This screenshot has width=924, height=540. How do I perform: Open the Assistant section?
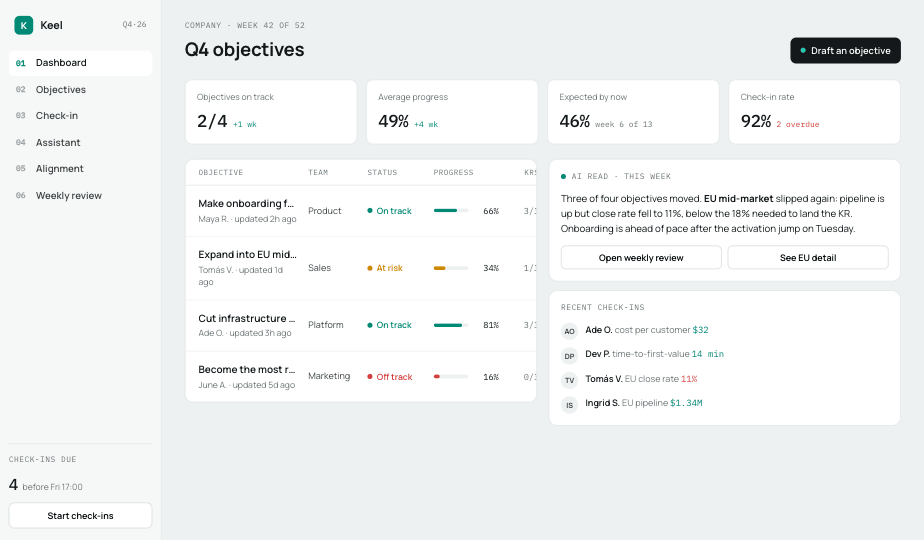point(80,143)
